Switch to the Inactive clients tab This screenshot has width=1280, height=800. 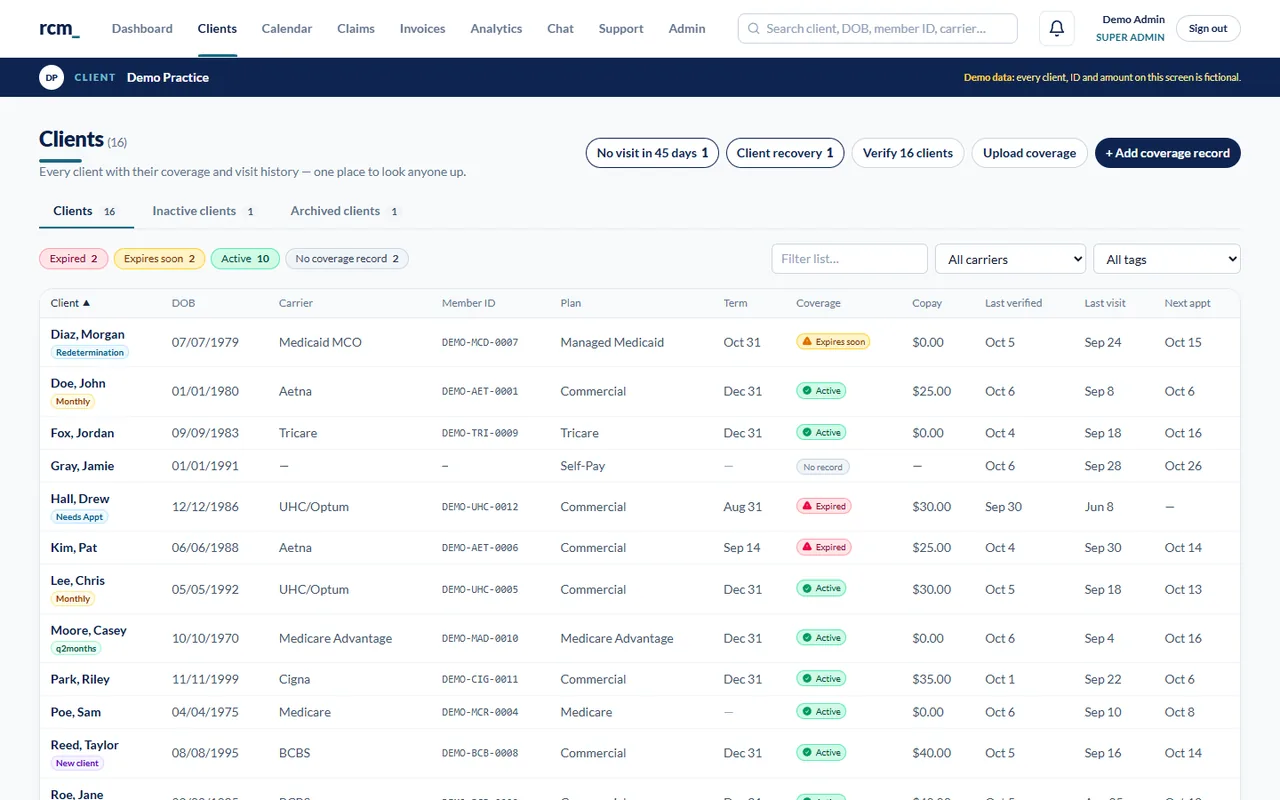point(203,211)
